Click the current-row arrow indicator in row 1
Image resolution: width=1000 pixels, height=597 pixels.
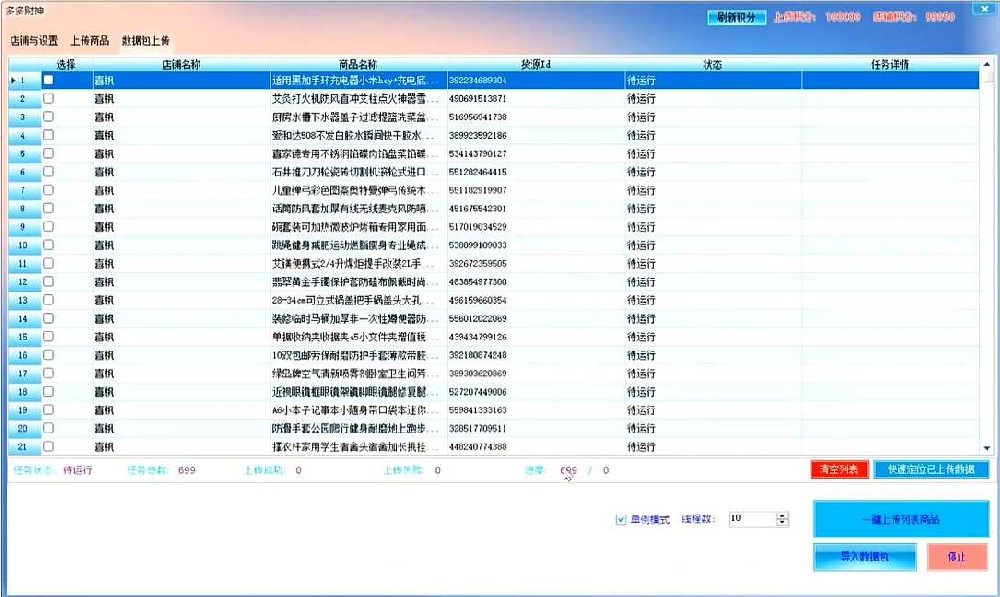(x=13, y=80)
